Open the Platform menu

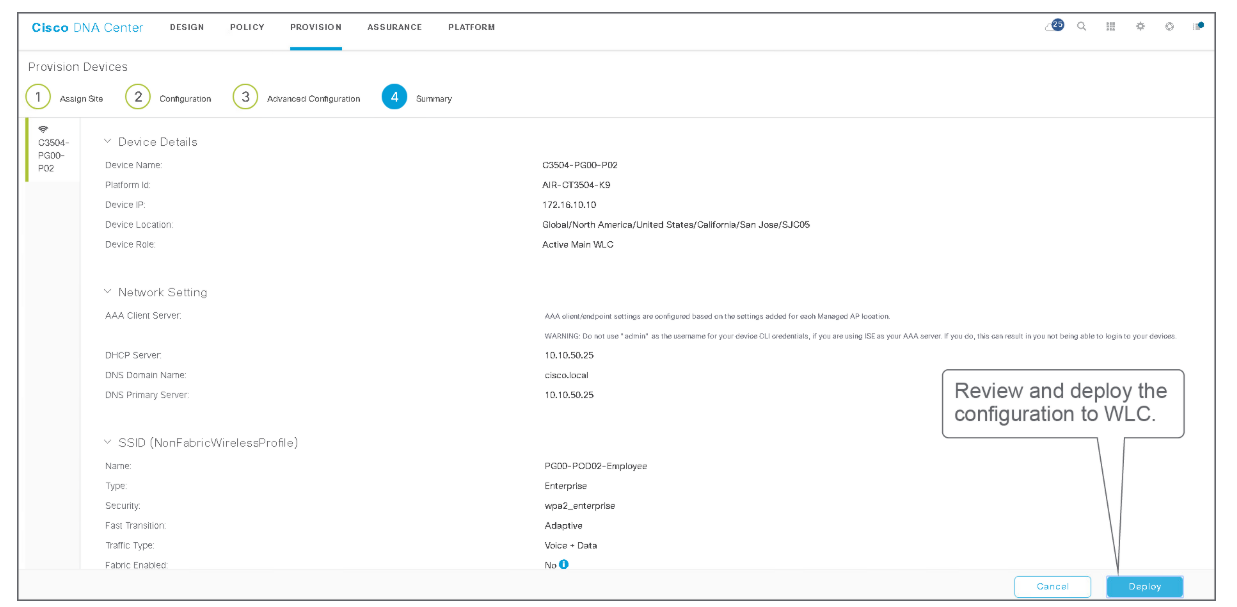[x=471, y=27]
